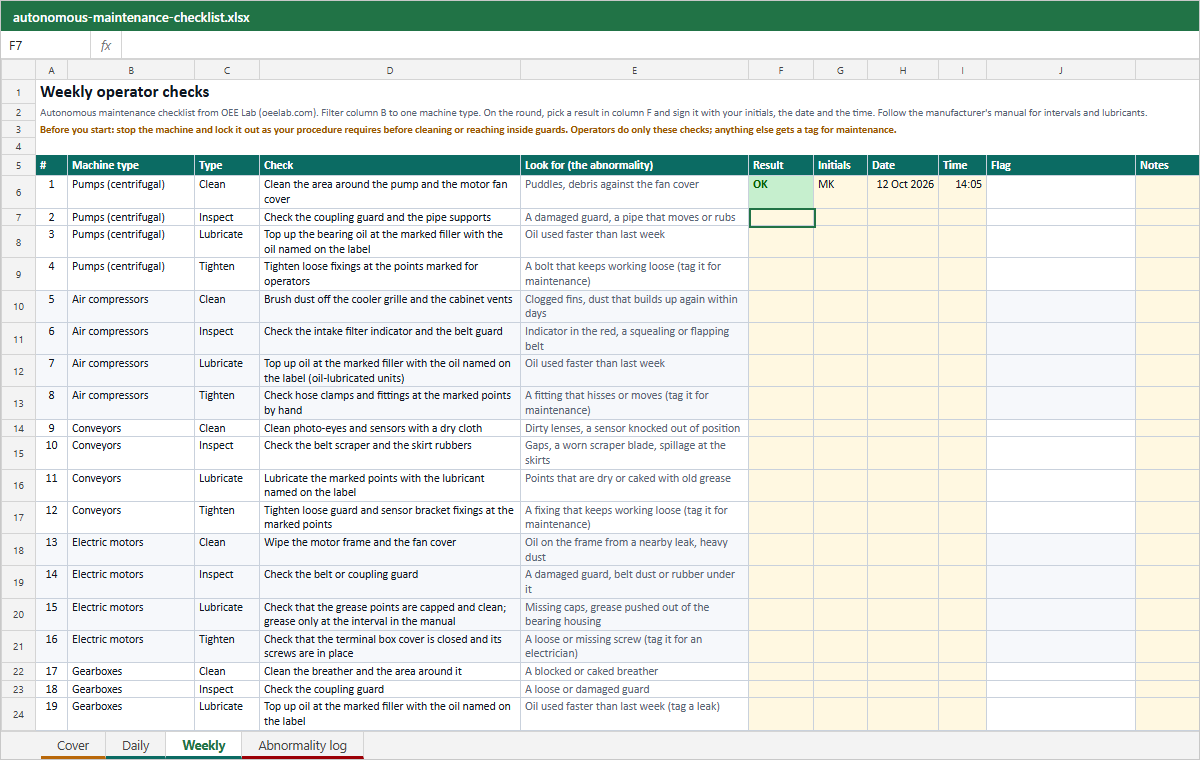Select row 6 header
The image size is (1200, 760).
[18, 192]
